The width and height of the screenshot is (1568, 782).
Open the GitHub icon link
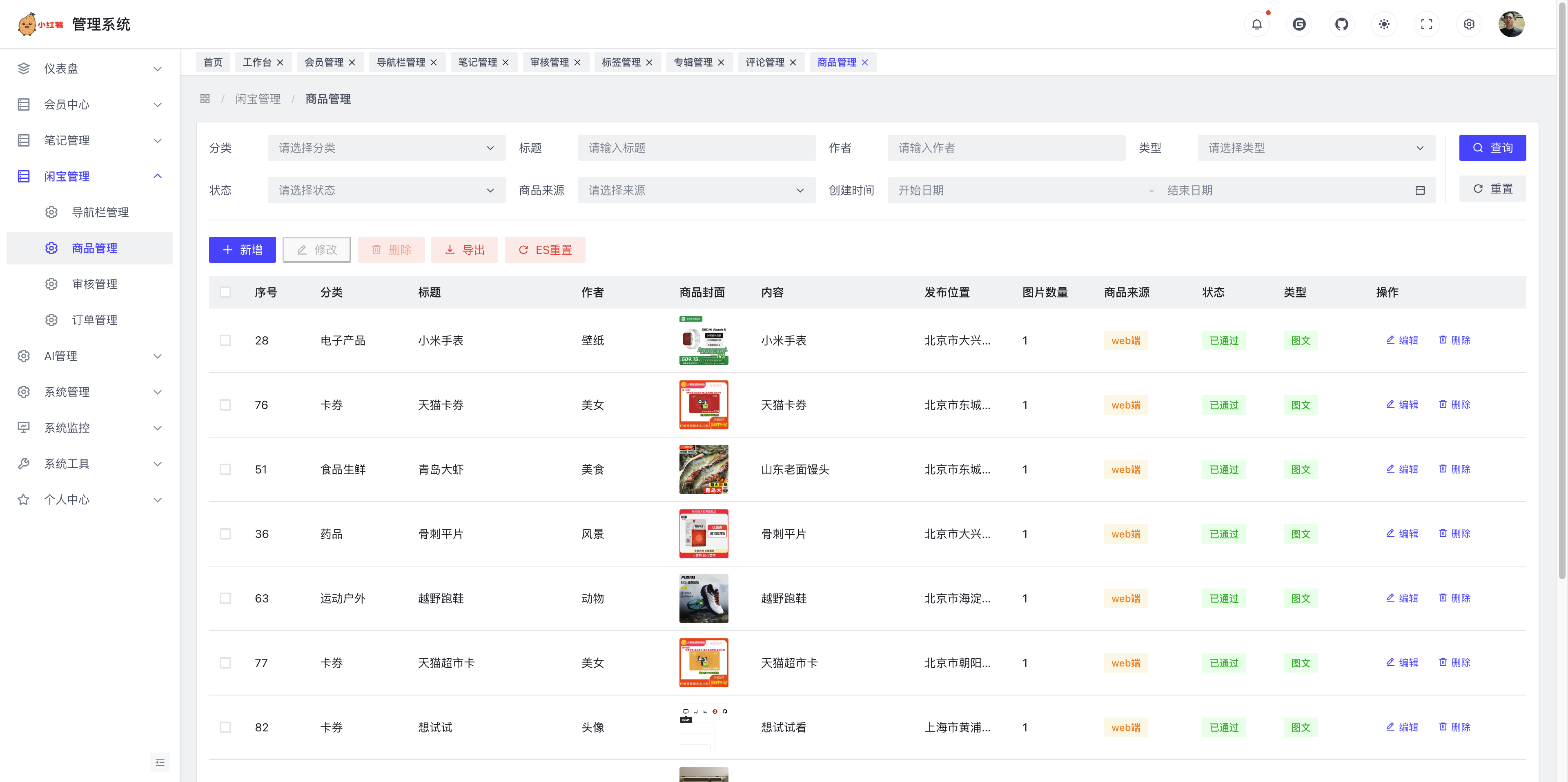pyautogui.click(x=1341, y=24)
